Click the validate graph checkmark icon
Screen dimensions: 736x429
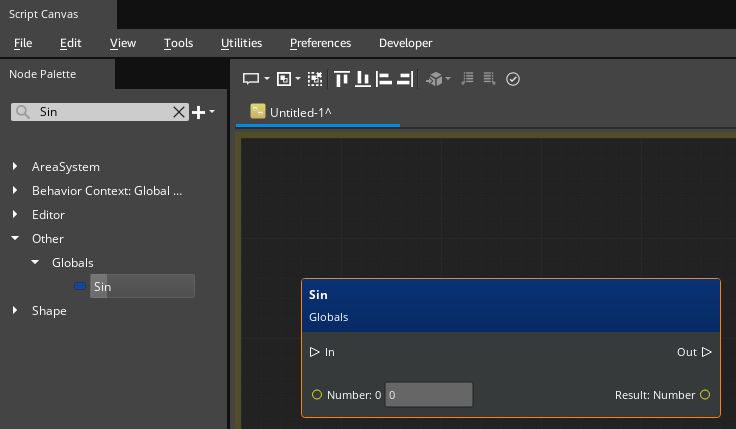513,79
